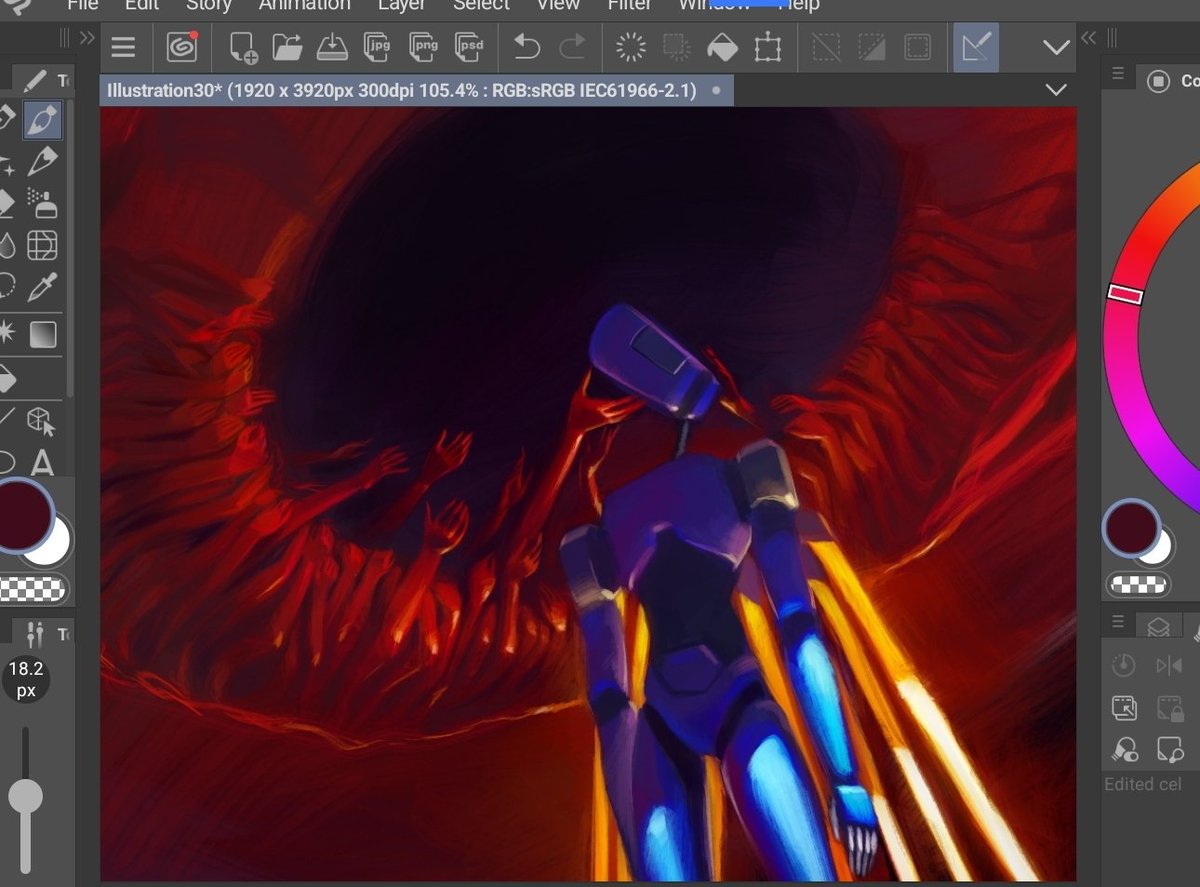Image resolution: width=1200 pixels, height=887 pixels.
Task: Click the Fill bucket icon in command bar
Action: click(x=722, y=47)
